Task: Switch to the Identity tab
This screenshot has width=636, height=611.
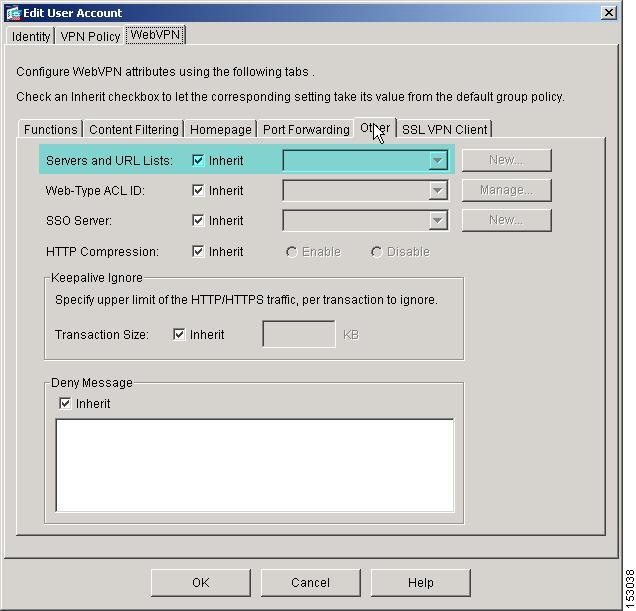Action: (30, 36)
